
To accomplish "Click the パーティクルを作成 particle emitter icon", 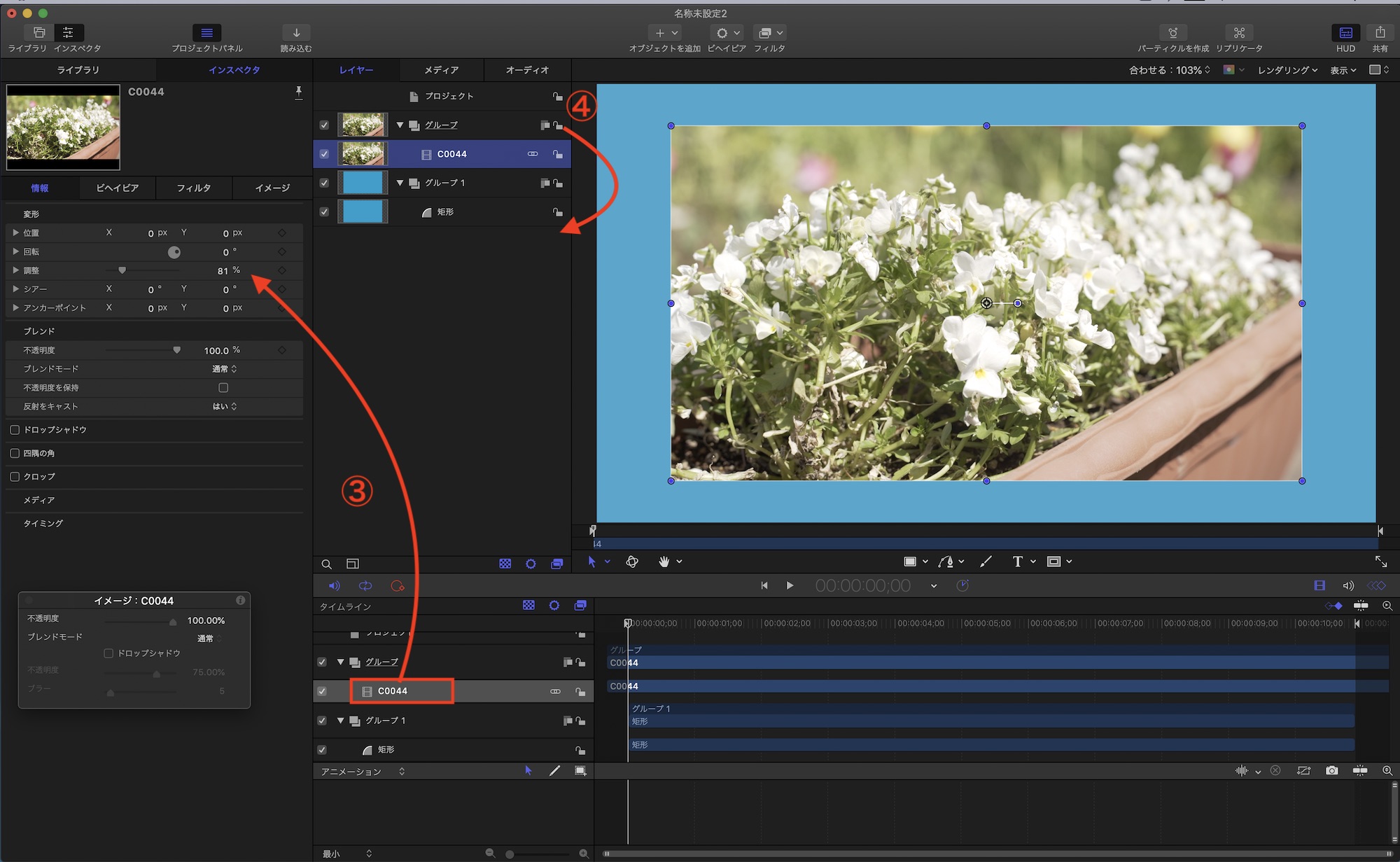I will coord(1172,33).
